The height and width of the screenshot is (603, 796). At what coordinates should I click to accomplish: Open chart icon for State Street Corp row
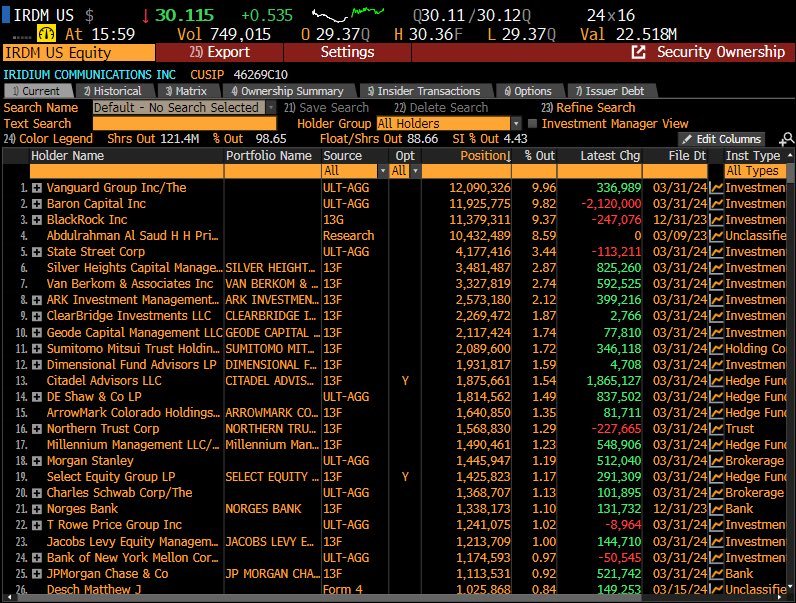[x=716, y=252]
